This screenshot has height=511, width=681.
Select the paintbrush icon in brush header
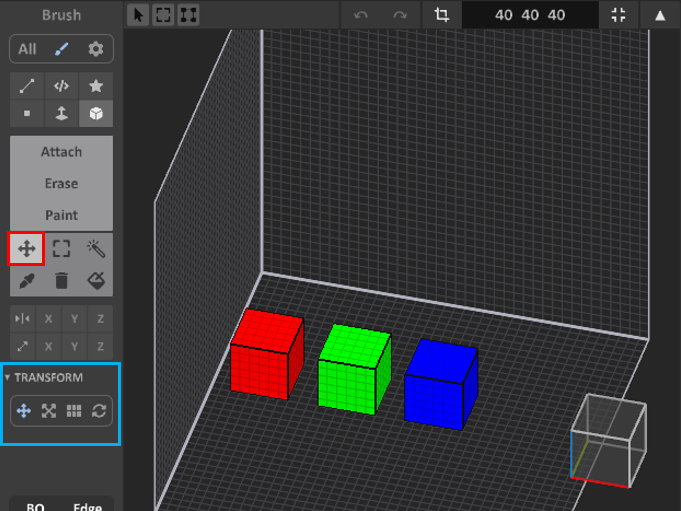coord(61,49)
